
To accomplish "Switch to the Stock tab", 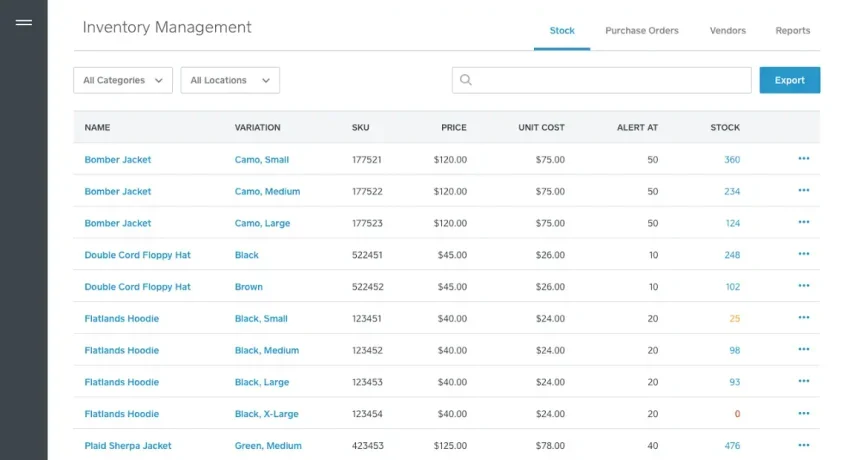I will point(562,31).
